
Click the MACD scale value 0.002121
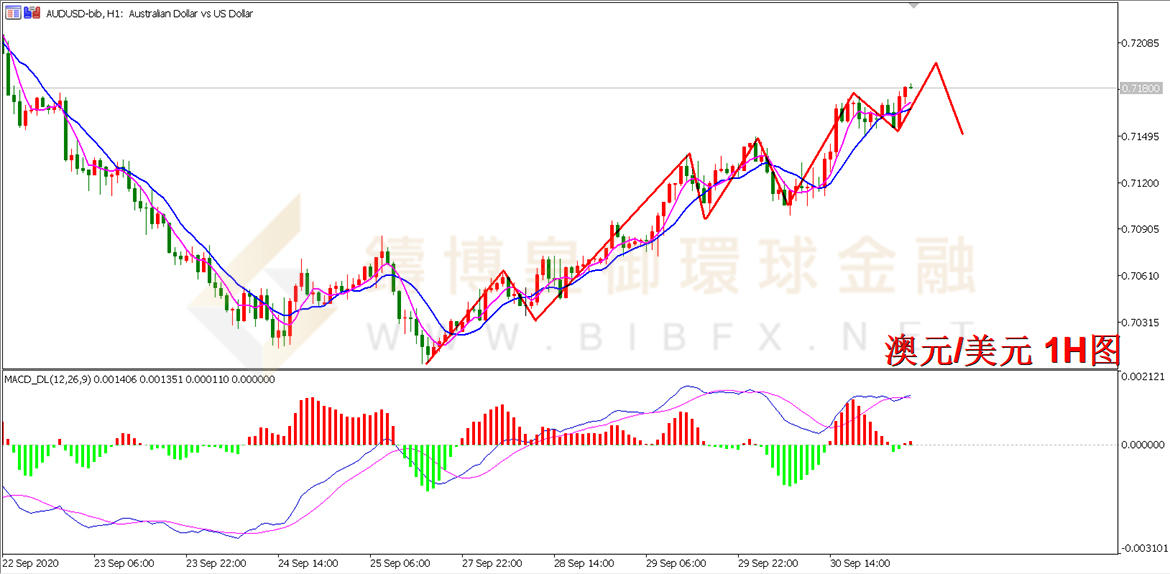[1142, 377]
